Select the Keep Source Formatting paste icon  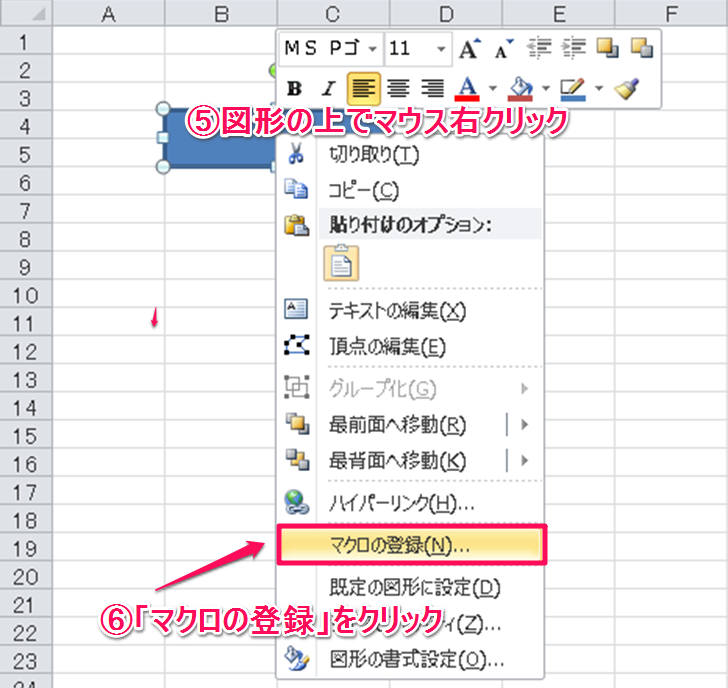coord(342,262)
